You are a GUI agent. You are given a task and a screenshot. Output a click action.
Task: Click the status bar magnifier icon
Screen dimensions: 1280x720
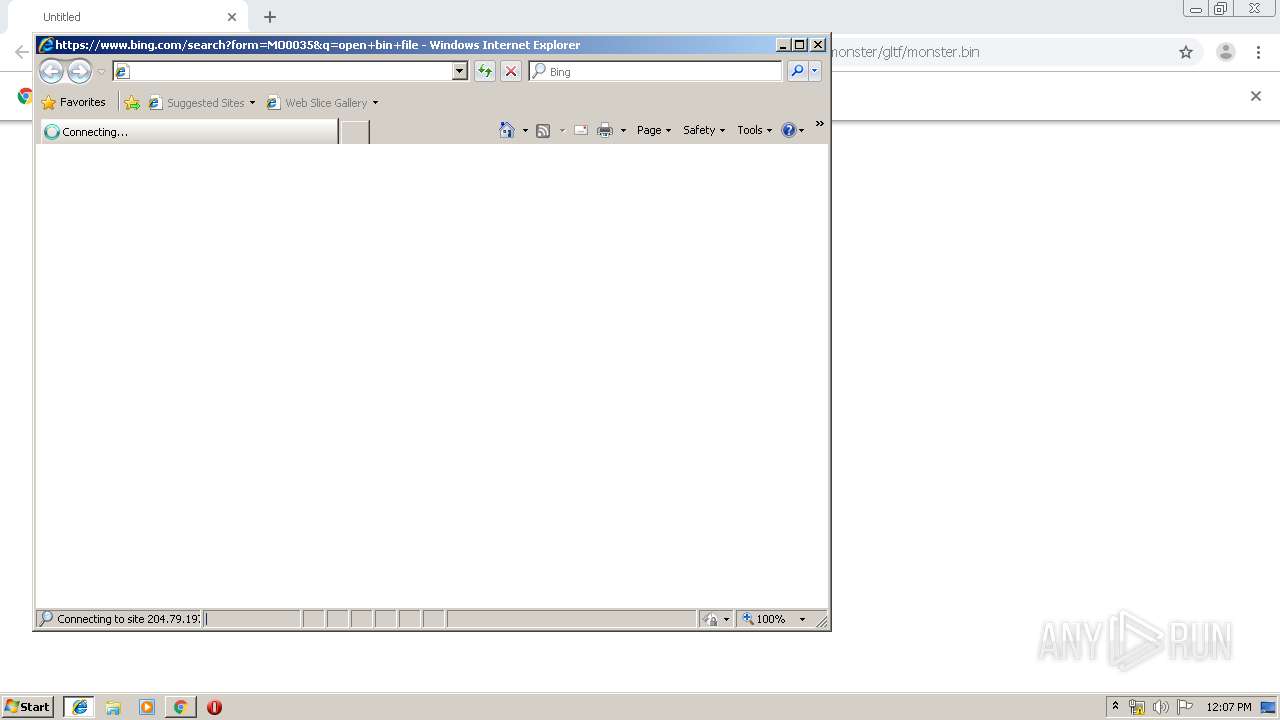pyautogui.click(x=46, y=618)
